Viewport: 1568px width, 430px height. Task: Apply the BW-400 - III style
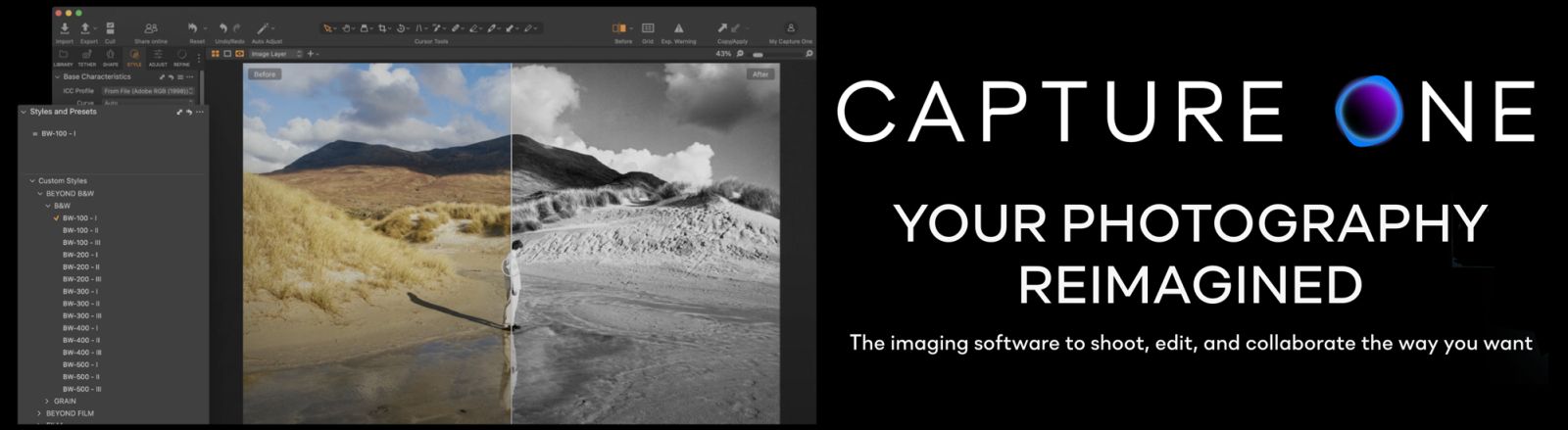pos(82,353)
